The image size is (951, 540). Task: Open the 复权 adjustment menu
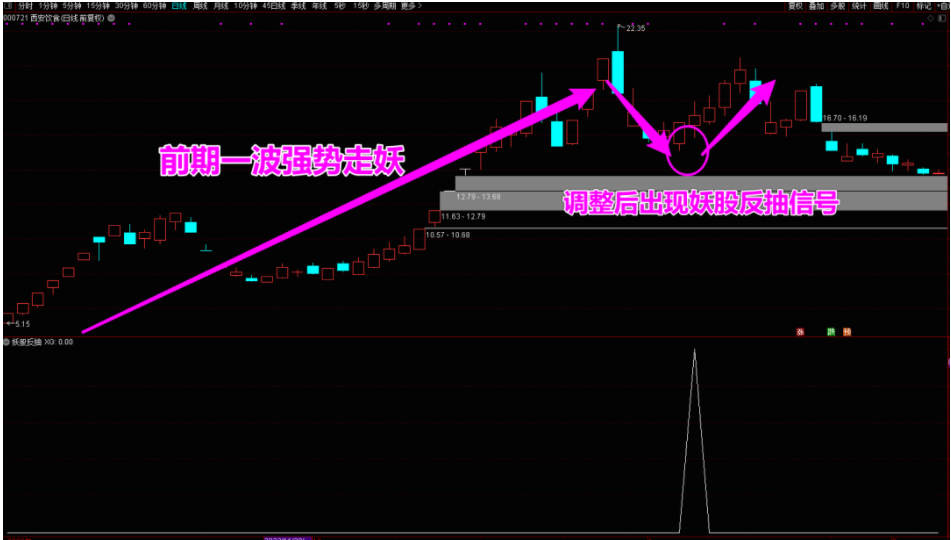coord(795,6)
